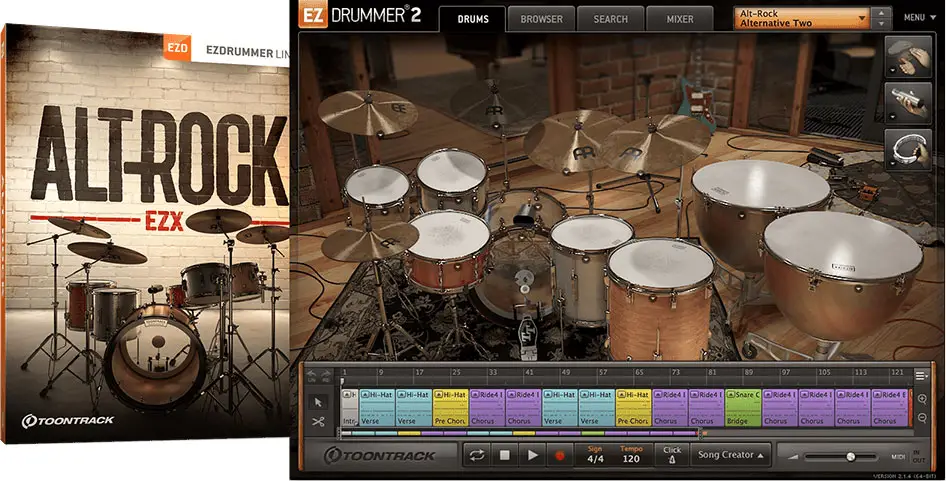Viewport: 946px width, 481px height.
Task: Open the tambourine instrument dropdown arrow
Action: click(x=892, y=163)
